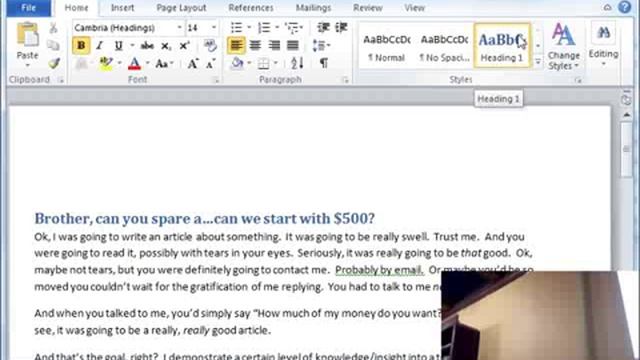Open the font name dropdown arrow
Image resolution: width=640 pixels, height=360 pixels.
point(179,28)
